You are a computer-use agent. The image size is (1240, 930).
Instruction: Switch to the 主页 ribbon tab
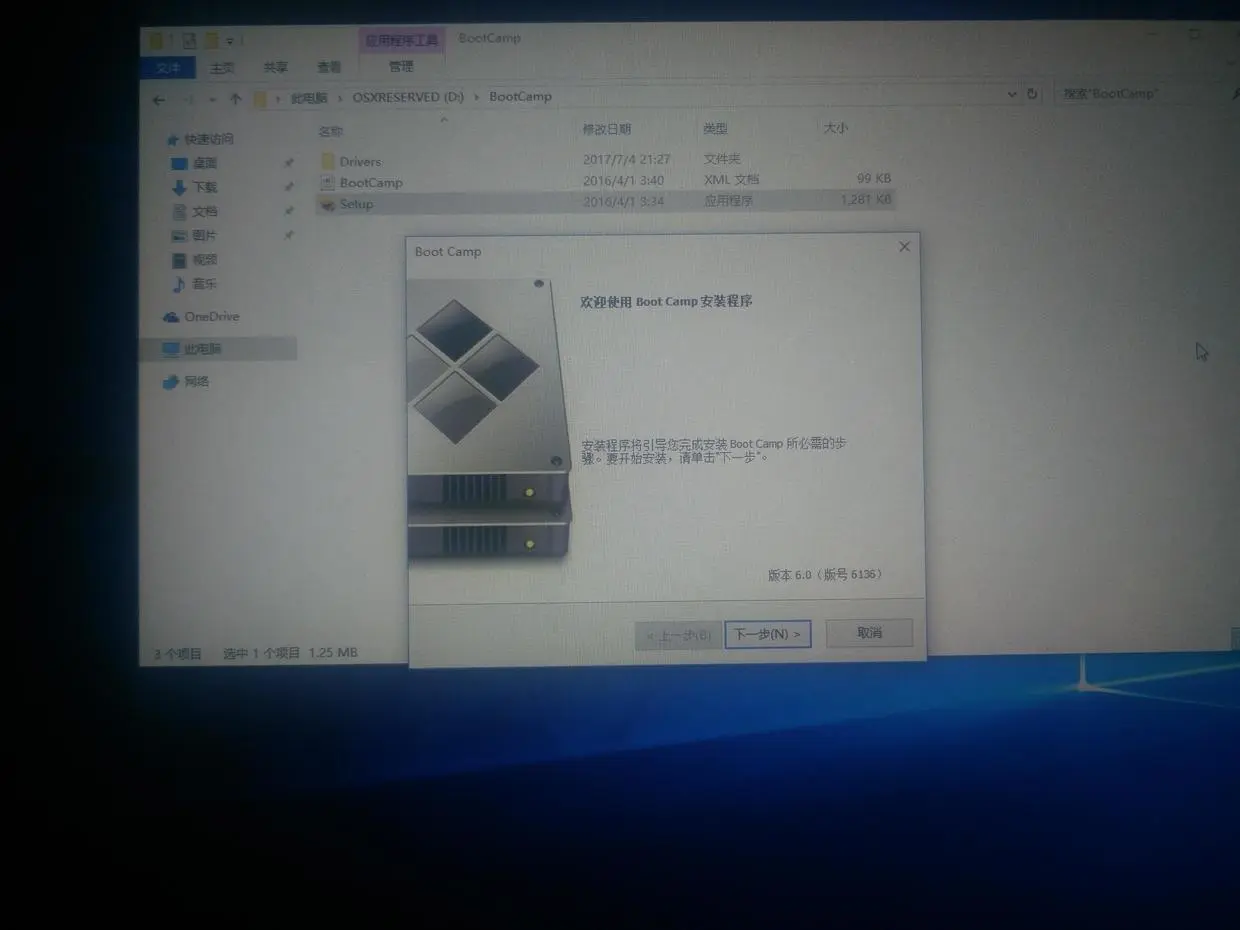222,67
